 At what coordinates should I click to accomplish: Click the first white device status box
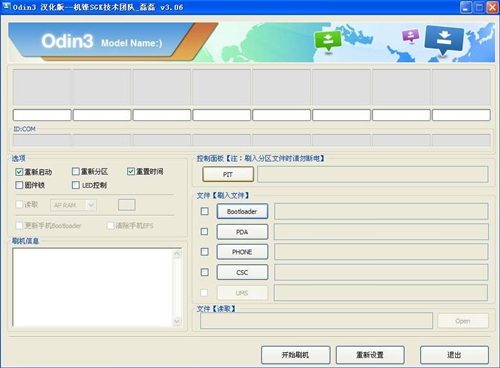pyautogui.click(x=42, y=115)
